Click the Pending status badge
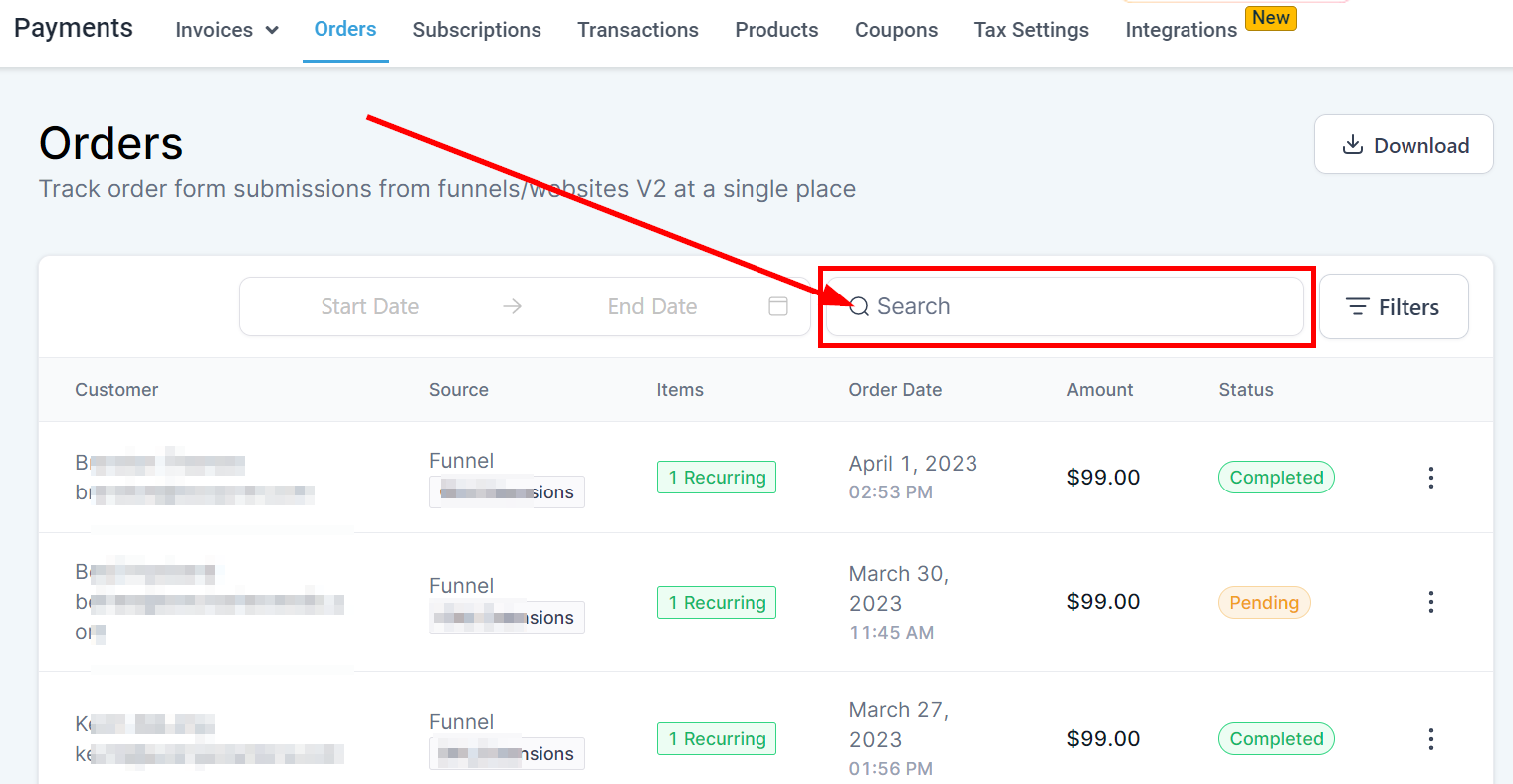1513x784 pixels. click(x=1264, y=602)
